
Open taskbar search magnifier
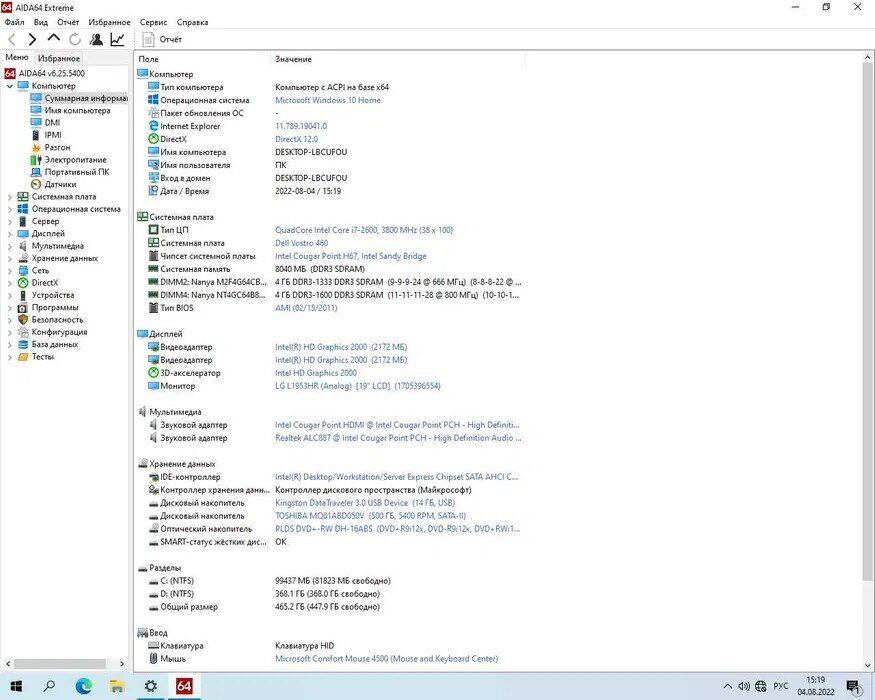pyautogui.click(x=49, y=686)
